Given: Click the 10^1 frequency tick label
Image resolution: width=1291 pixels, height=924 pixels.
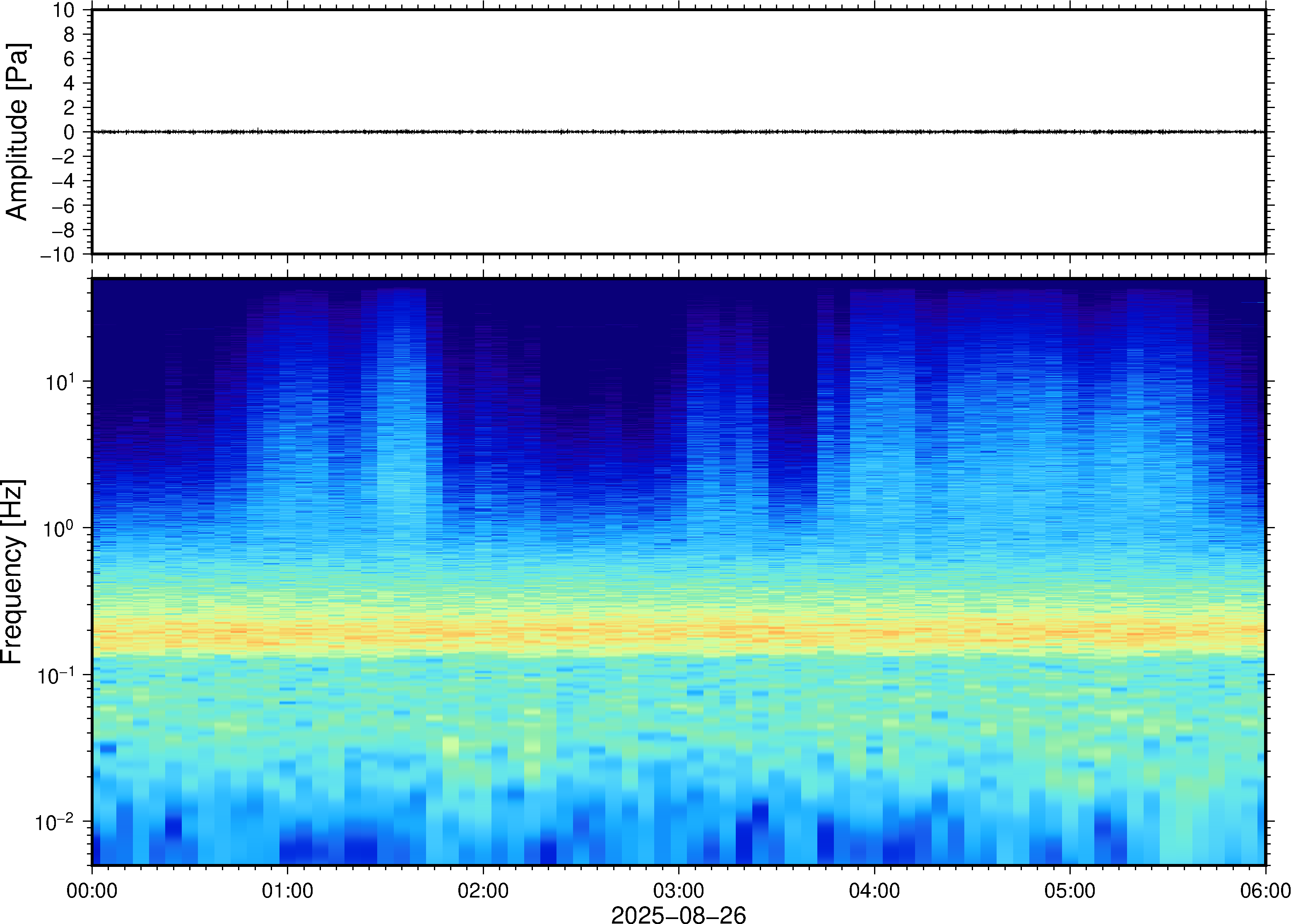Looking at the screenshot, I should coord(60,382).
